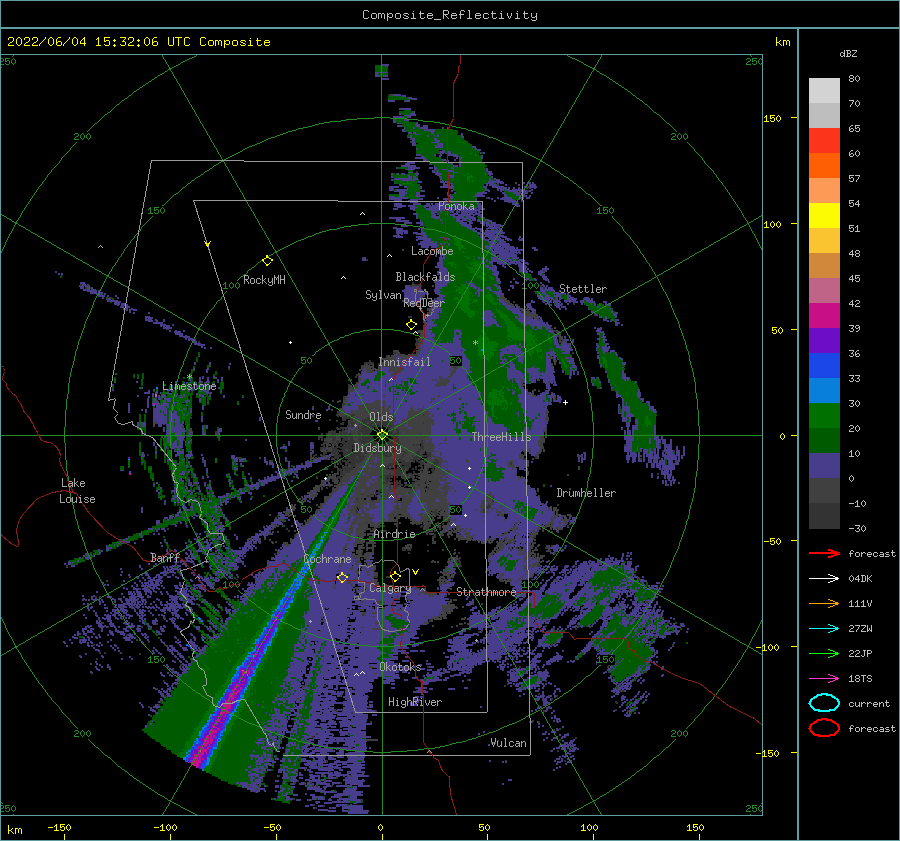
Task: Click the Lake Louise label
Action: (x=77, y=491)
